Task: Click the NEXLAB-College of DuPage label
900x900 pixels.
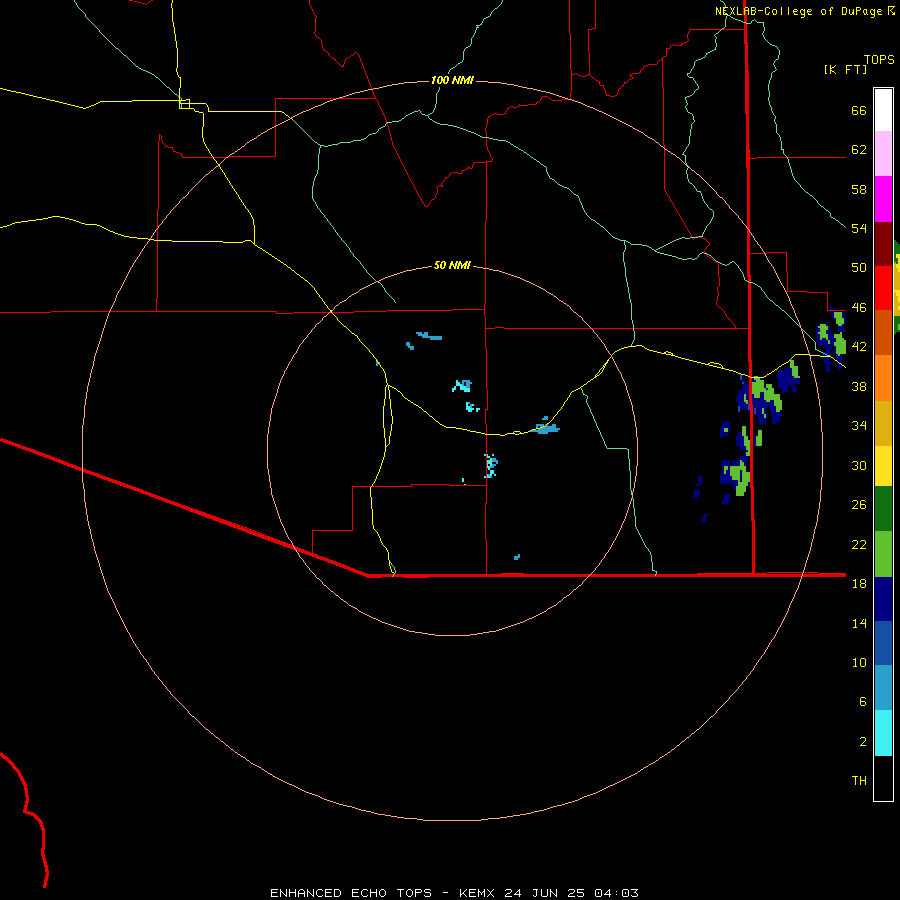Action: 800,11
